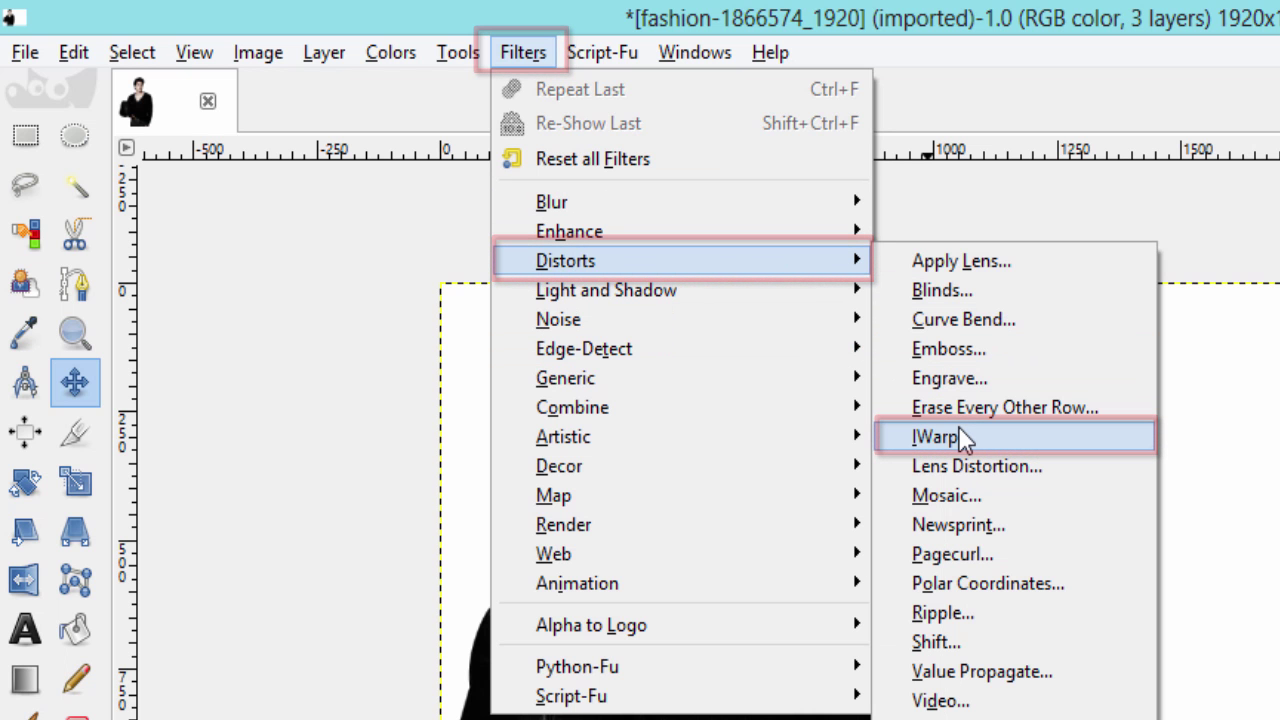Choose Reset all Filters
The height and width of the screenshot is (720, 1280).
click(683, 159)
